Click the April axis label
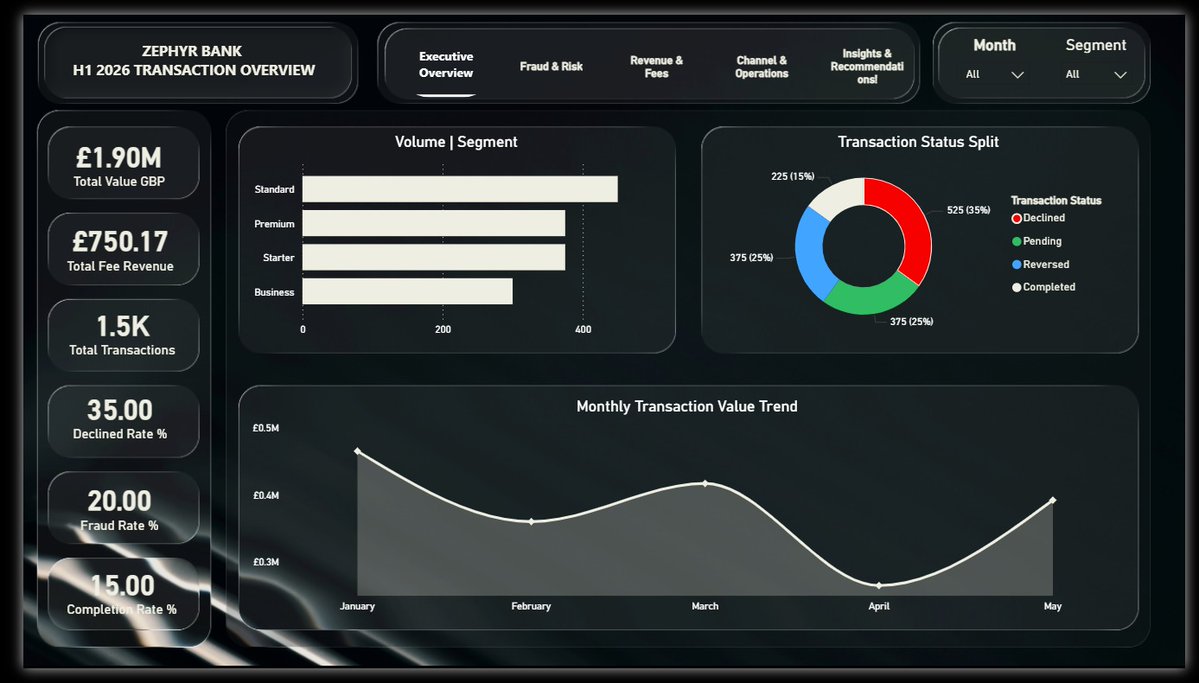1199x683 pixels. click(x=879, y=607)
